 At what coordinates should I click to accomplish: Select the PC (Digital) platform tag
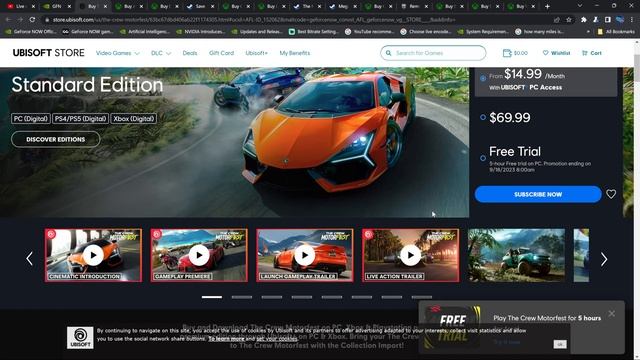[31, 119]
